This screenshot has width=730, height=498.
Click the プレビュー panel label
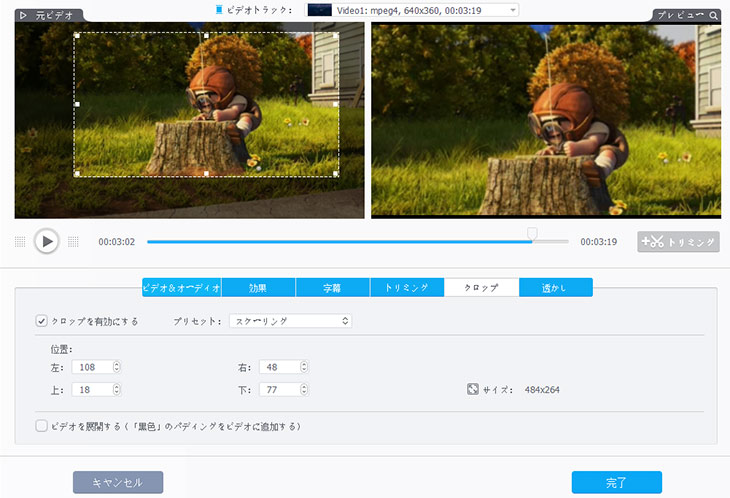click(x=680, y=15)
